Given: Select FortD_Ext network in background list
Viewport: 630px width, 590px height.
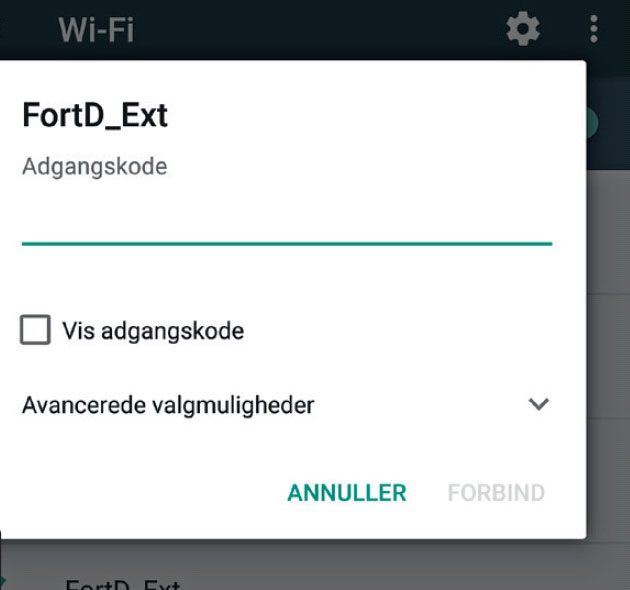Looking at the screenshot, I should pos(123,585).
